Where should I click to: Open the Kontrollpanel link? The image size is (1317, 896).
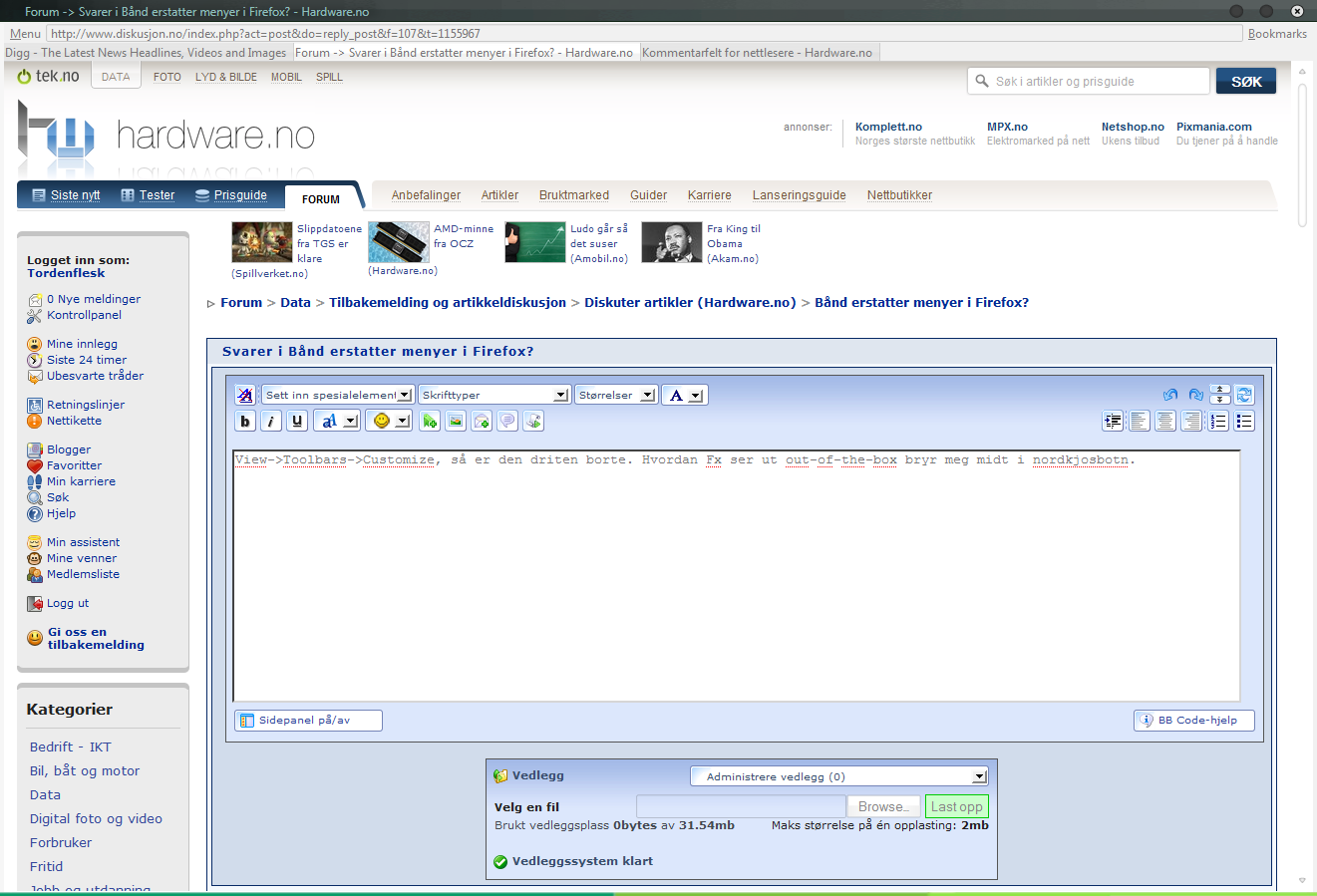click(x=84, y=315)
